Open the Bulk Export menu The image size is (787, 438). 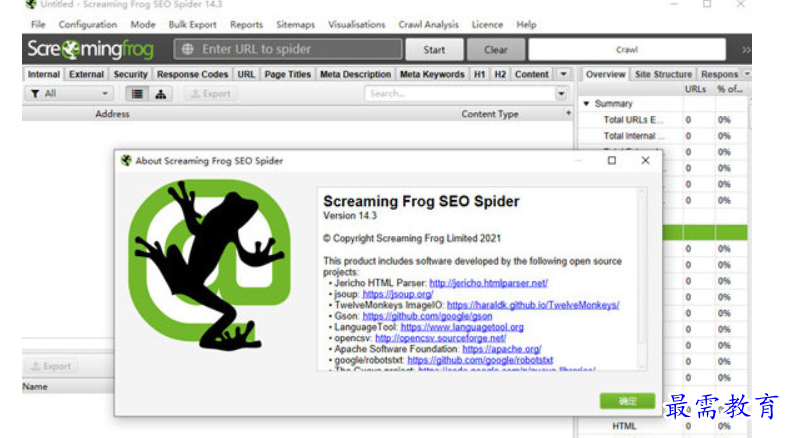tap(192, 25)
